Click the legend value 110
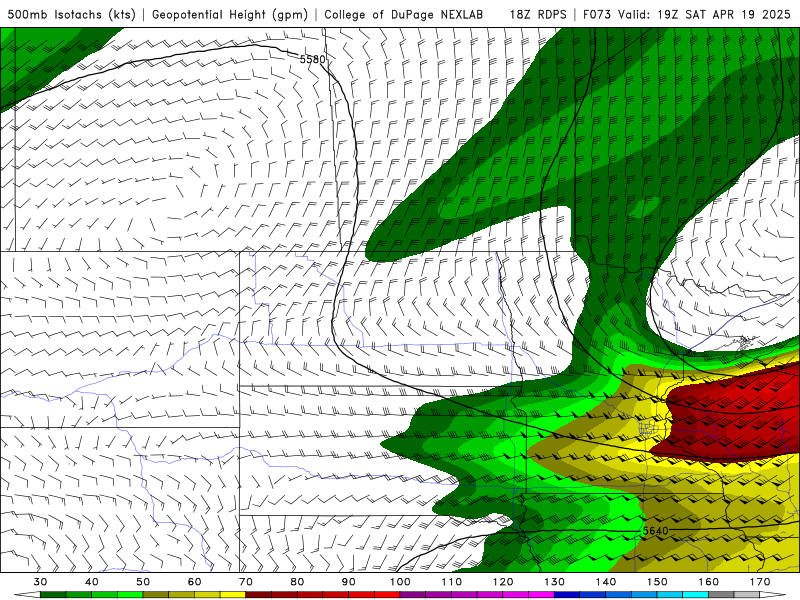 [x=452, y=582]
